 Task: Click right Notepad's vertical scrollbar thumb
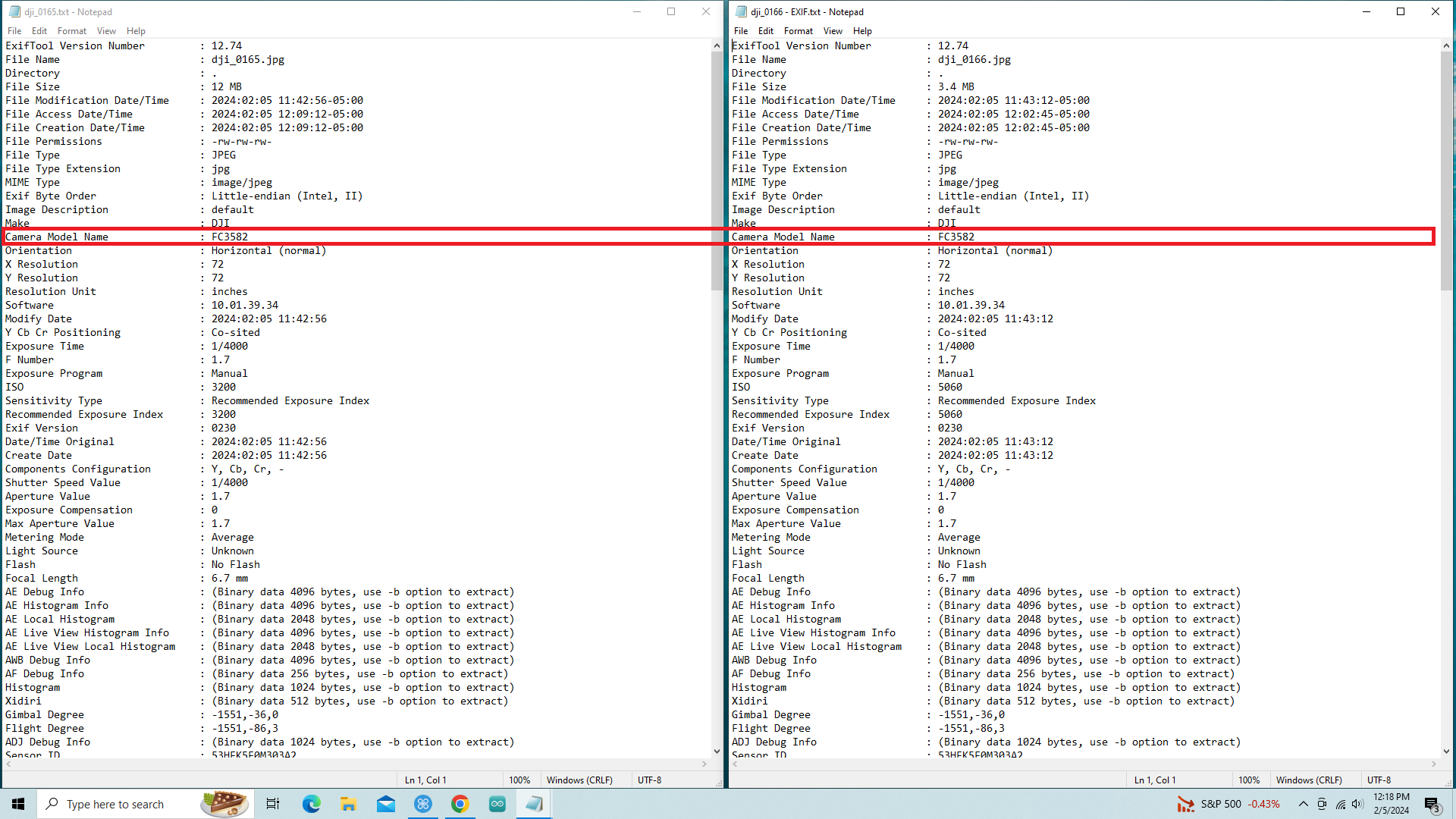click(x=1446, y=171)
